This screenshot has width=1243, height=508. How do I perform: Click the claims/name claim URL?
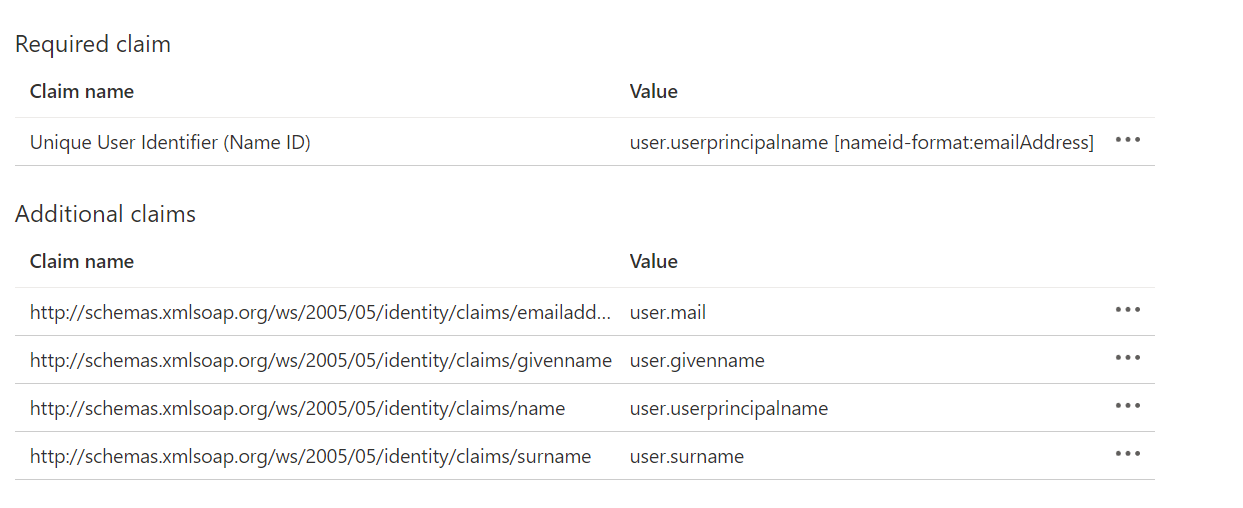[x=297, y=409]
